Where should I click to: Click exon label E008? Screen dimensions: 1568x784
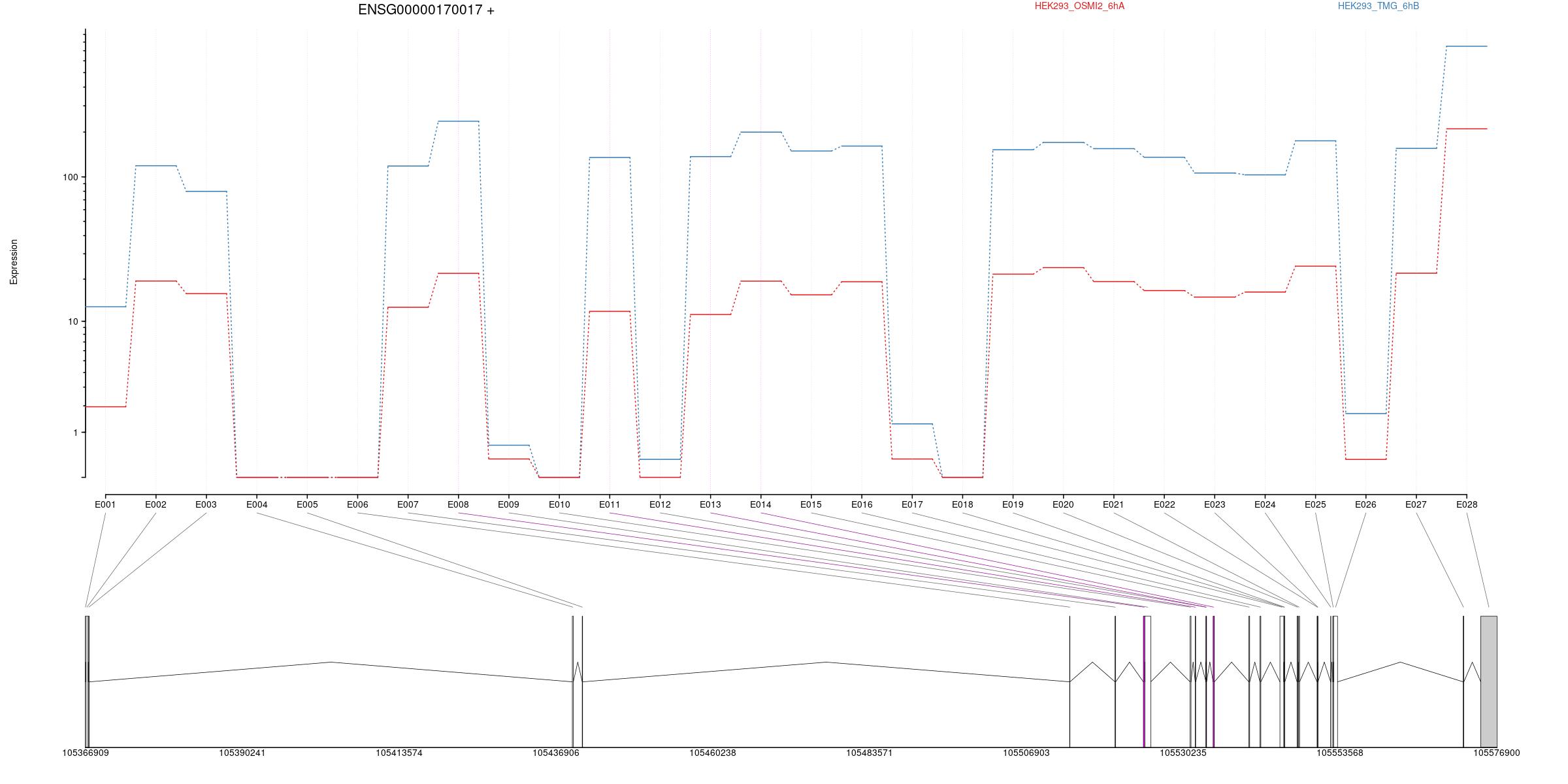458,504
